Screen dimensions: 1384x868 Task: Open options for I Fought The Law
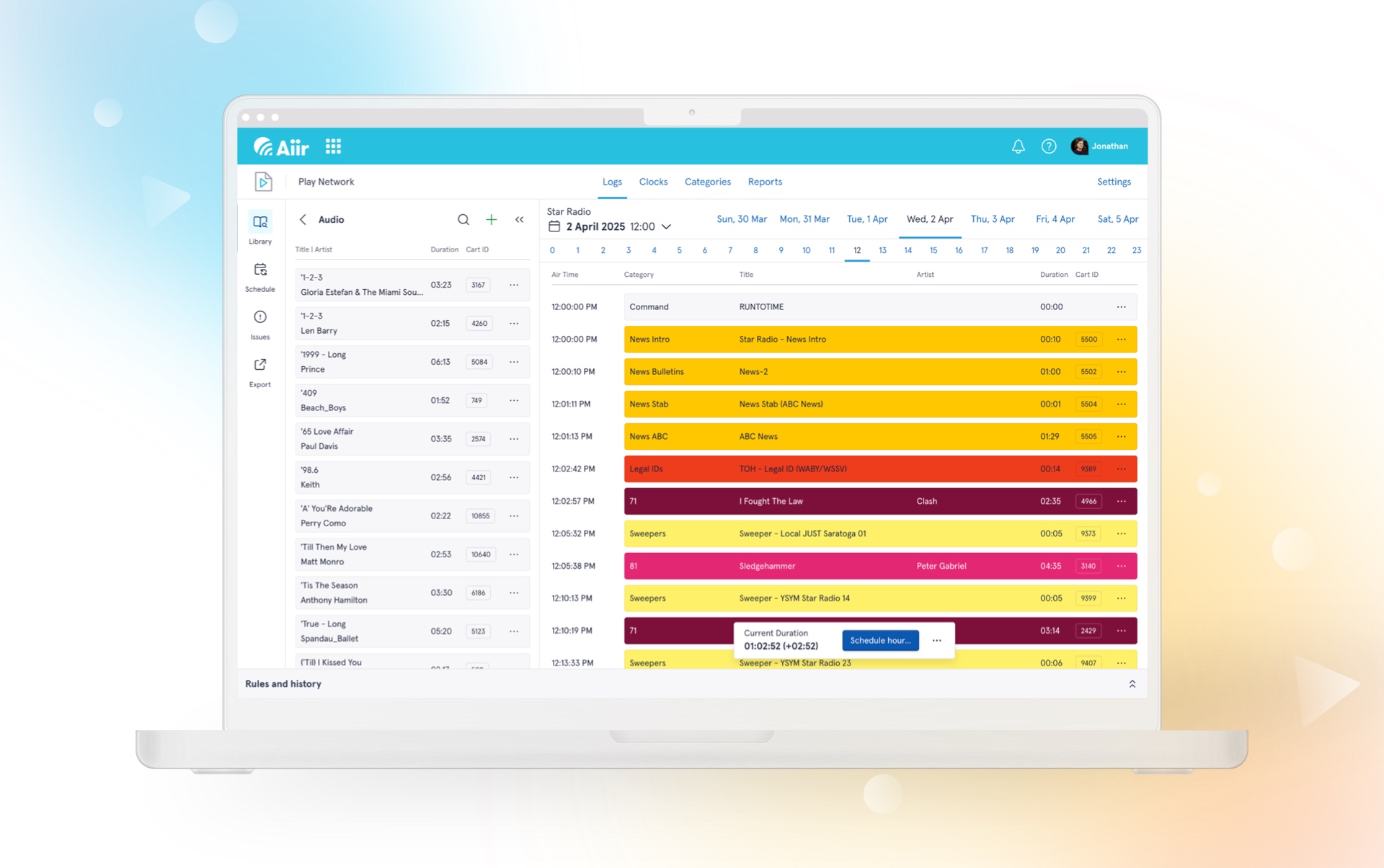click(1122, 501)
